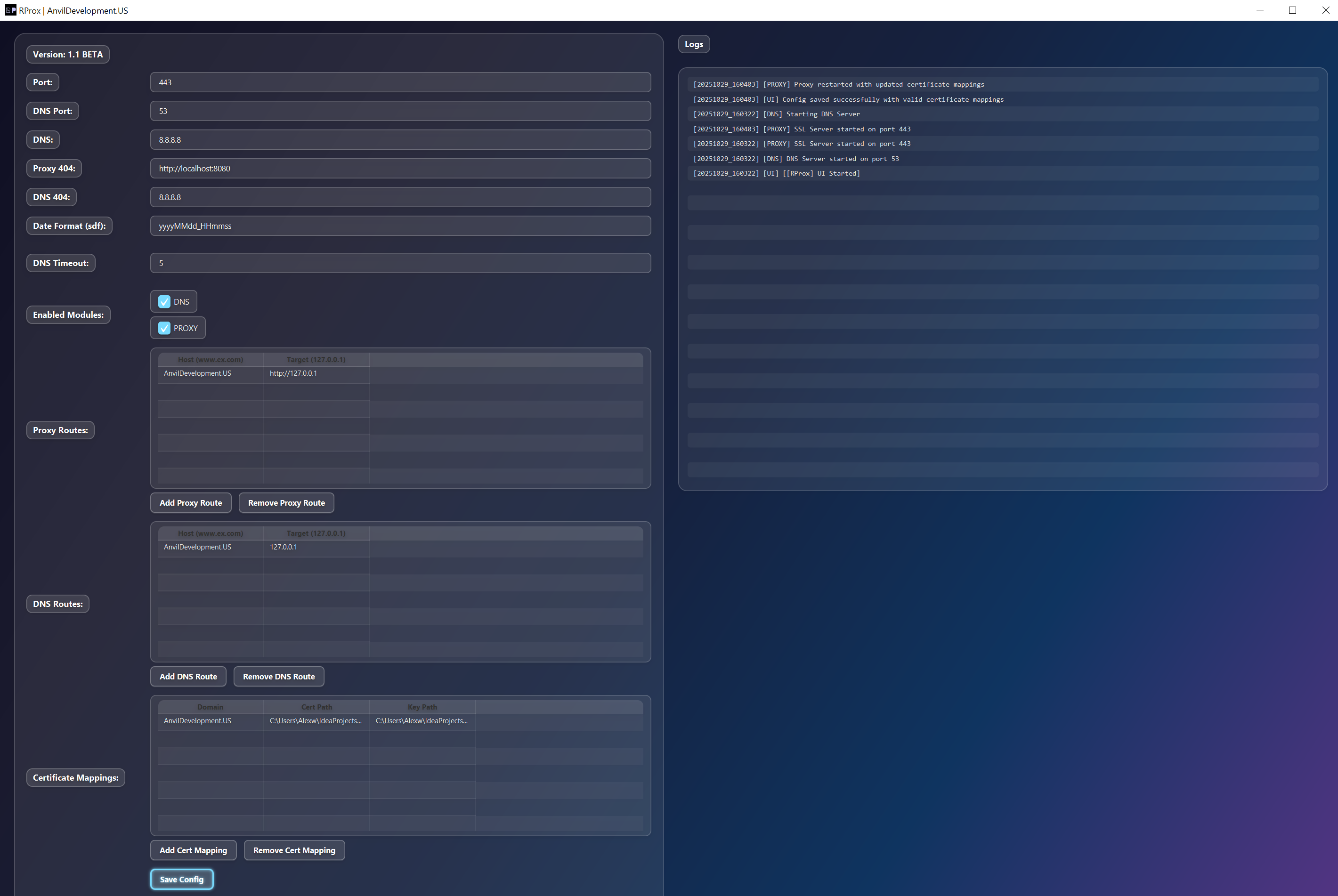The image size is (1338, 896).
Task: Select the 'Config saved successfully' log entry
Action: (1003, 99)
